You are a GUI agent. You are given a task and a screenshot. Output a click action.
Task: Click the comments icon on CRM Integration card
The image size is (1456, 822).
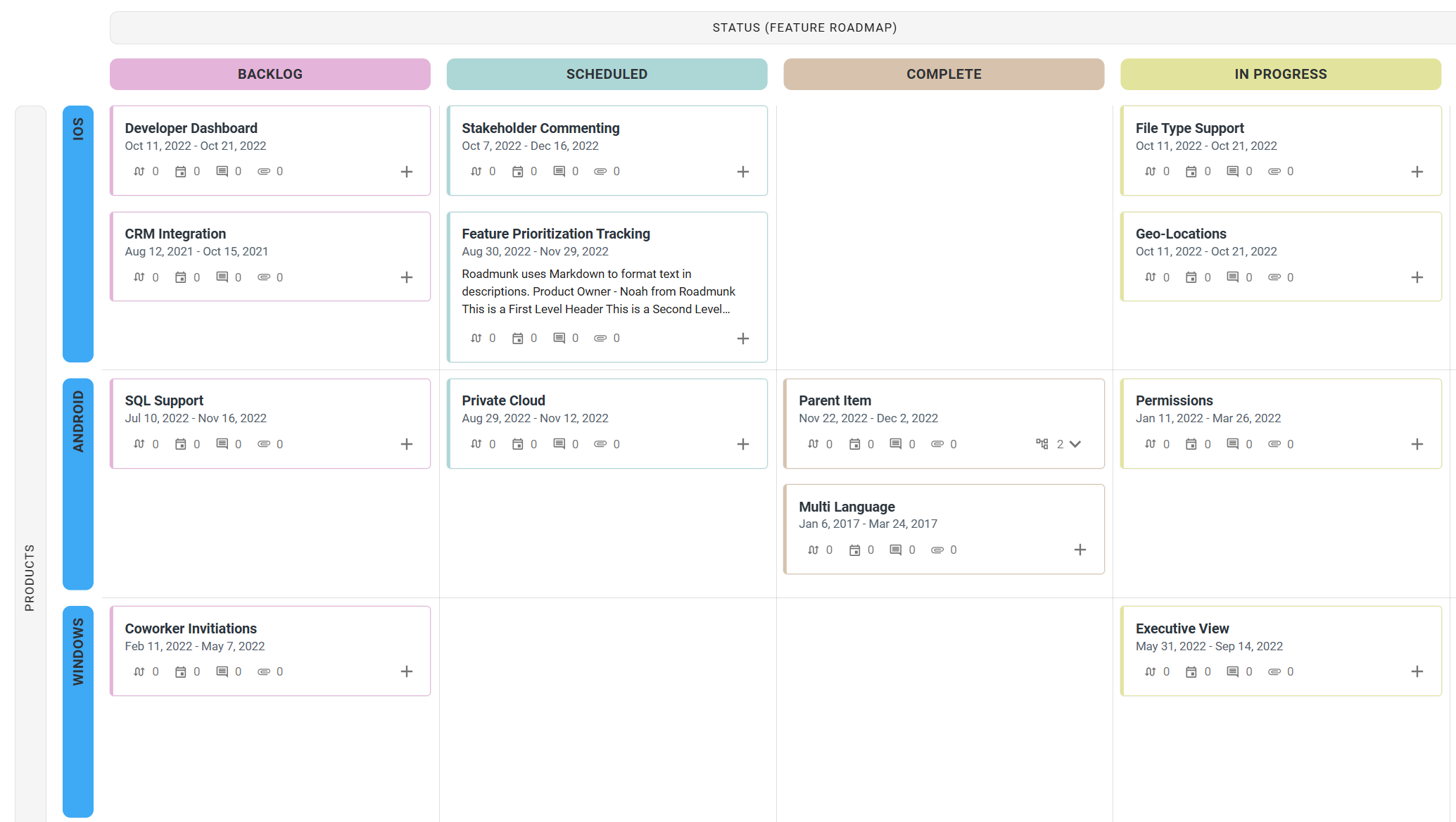tap(222, 277)
